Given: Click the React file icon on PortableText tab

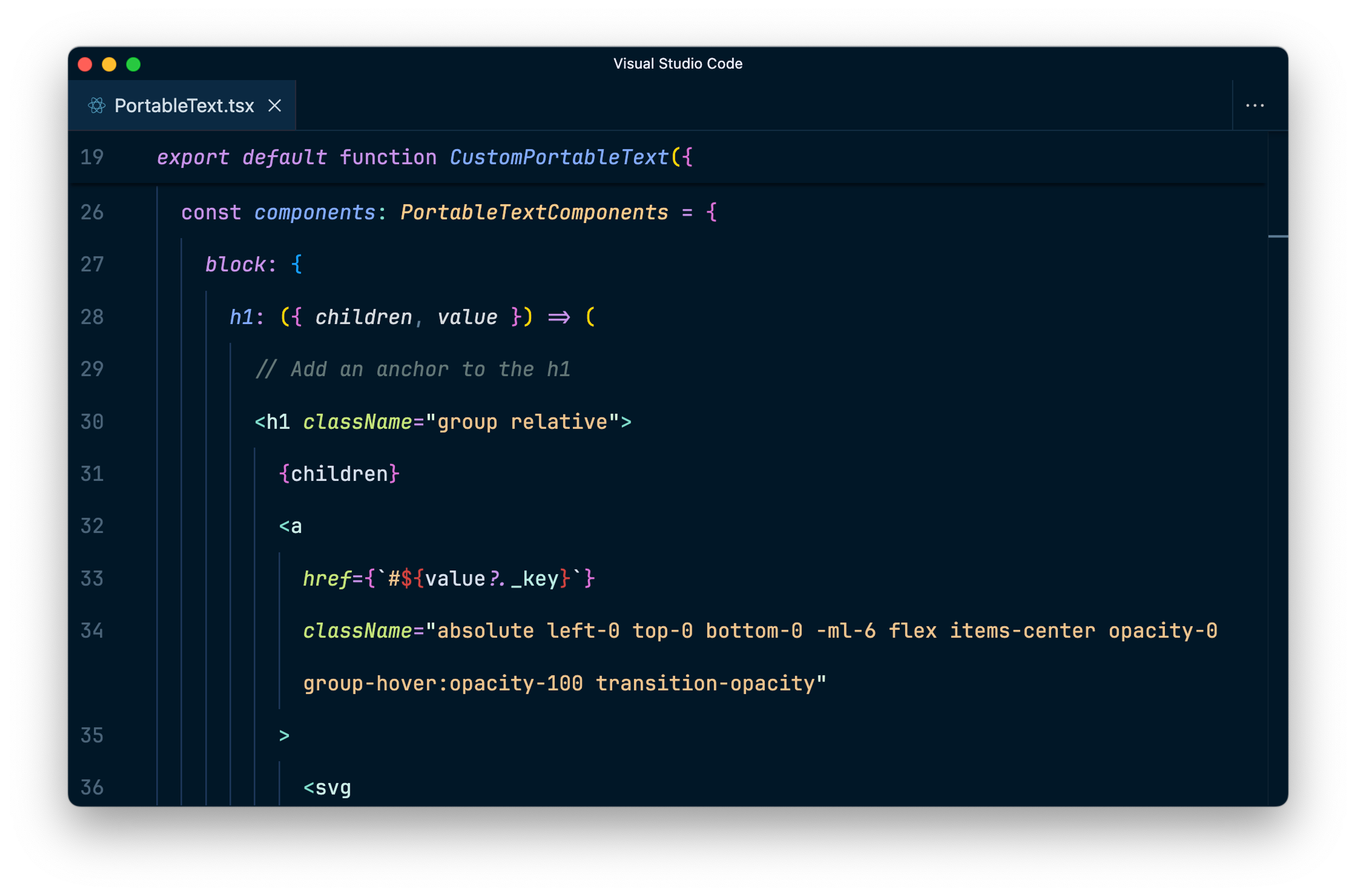Looking at the screenshot, I should point(96,106).
